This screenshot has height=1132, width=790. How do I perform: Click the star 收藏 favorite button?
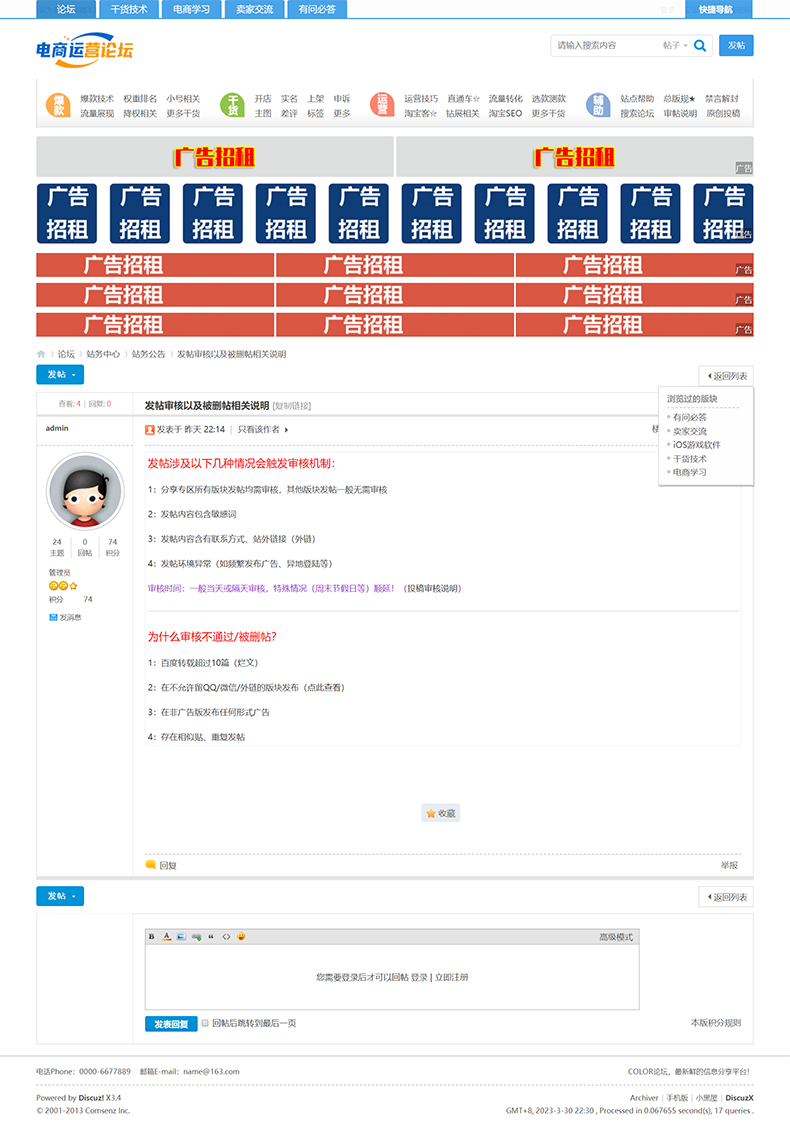pos(440,813)
